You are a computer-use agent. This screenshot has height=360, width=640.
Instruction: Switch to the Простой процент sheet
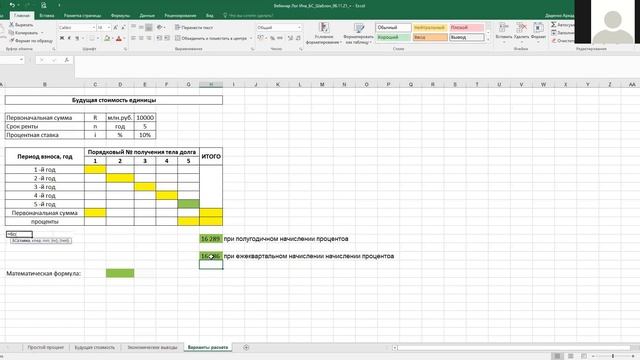pyautogui.click(x=46, y=347)
